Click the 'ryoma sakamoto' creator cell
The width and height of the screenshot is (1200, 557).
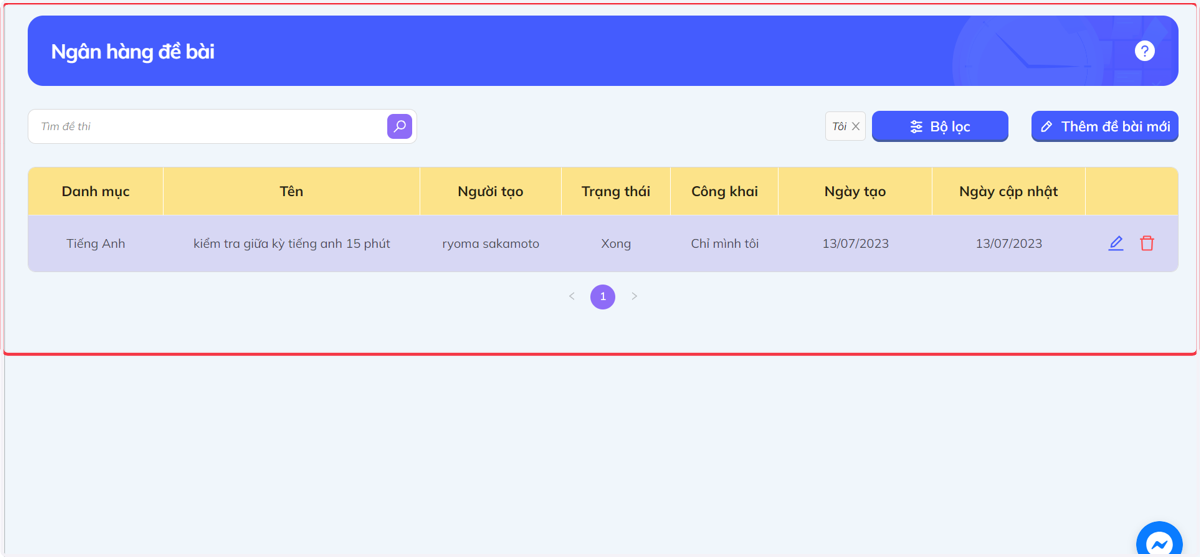tap(491, 243)
